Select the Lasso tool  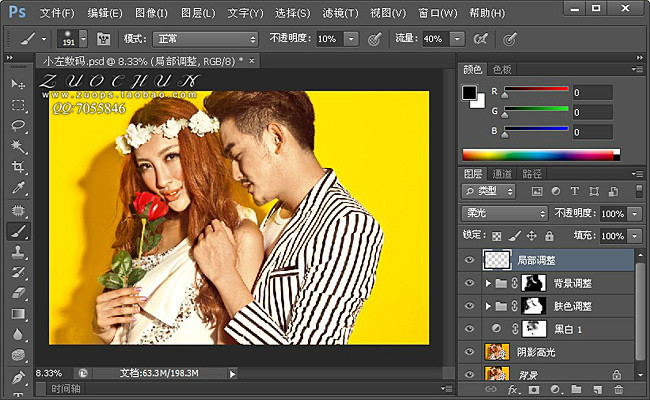point(18,126)
